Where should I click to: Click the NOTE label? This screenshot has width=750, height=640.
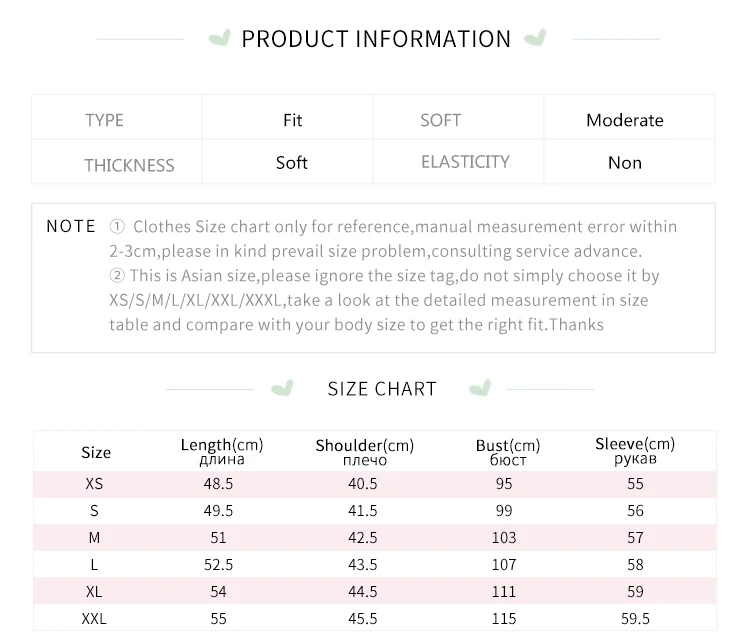tap(71, 226)
